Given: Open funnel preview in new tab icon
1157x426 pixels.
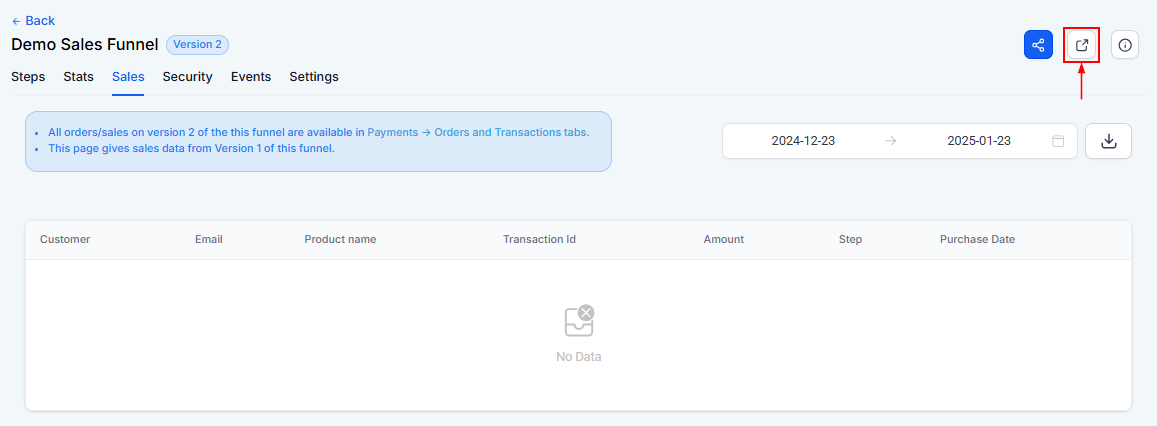Looking at the screenshot, I should tap(1082, 45).
